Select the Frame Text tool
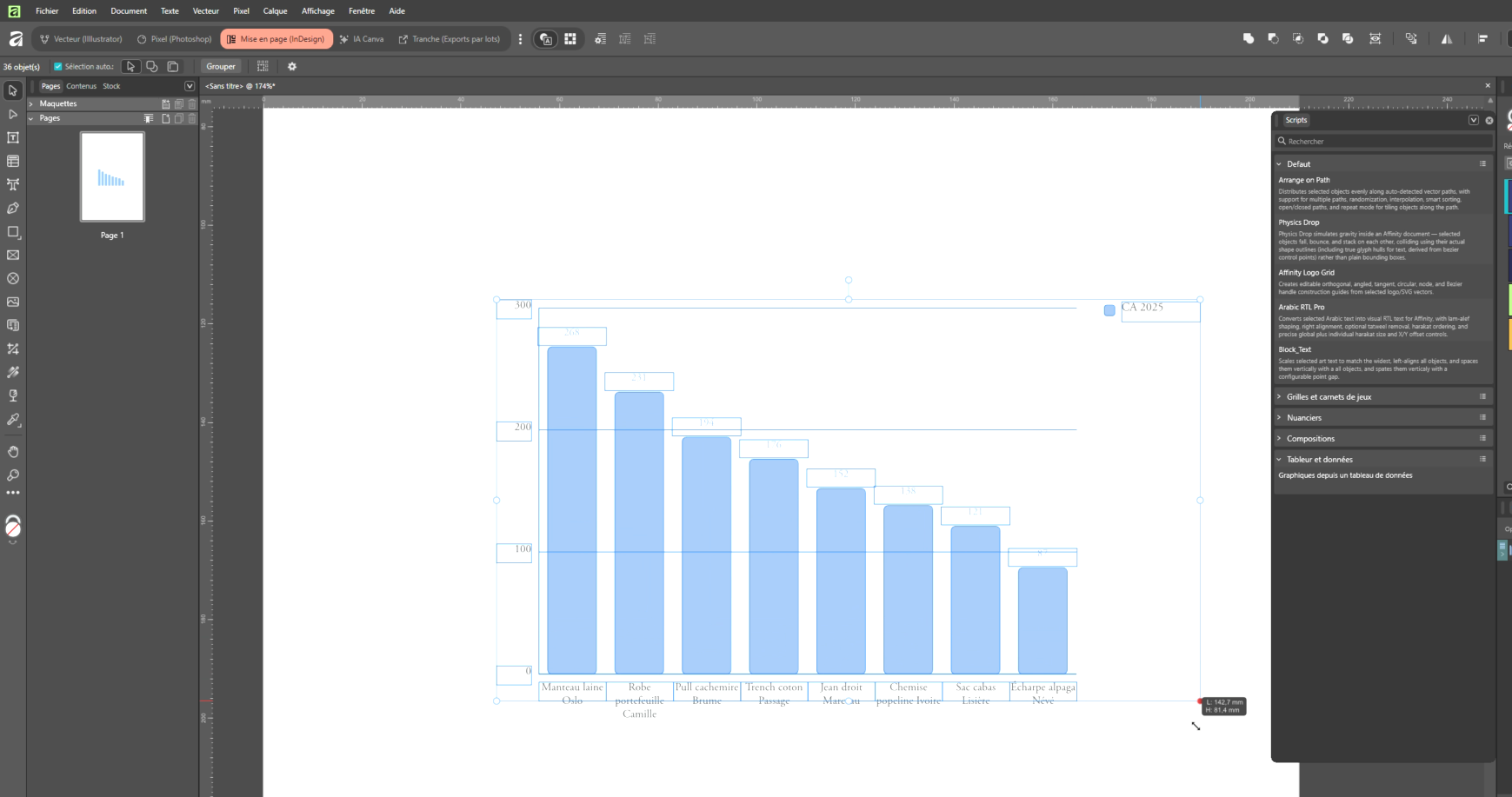The height and width of the screenshot is (797, 1512). [13, 137]
